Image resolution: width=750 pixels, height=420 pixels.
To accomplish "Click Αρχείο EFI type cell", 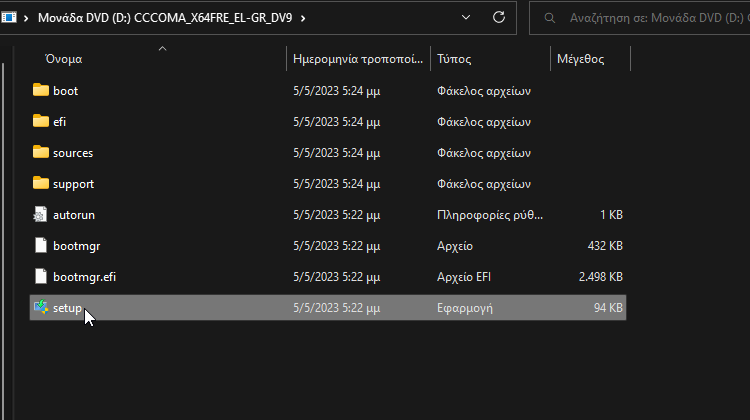I will click(x=463, y=277).
